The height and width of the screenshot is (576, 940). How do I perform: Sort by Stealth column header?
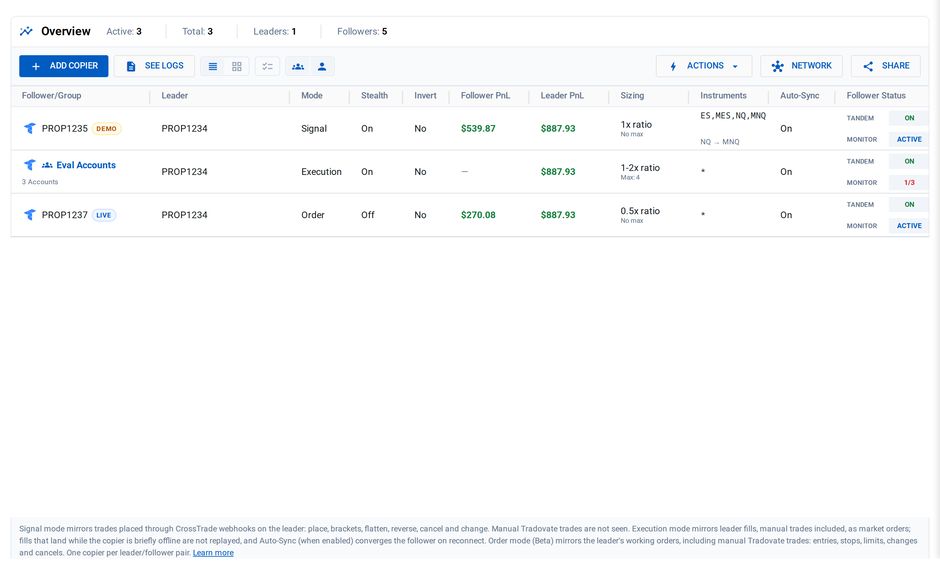click(x=374, y=95)
